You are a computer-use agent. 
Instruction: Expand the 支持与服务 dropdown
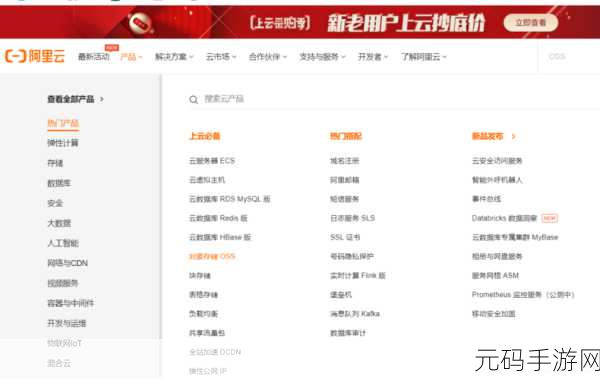322,57
